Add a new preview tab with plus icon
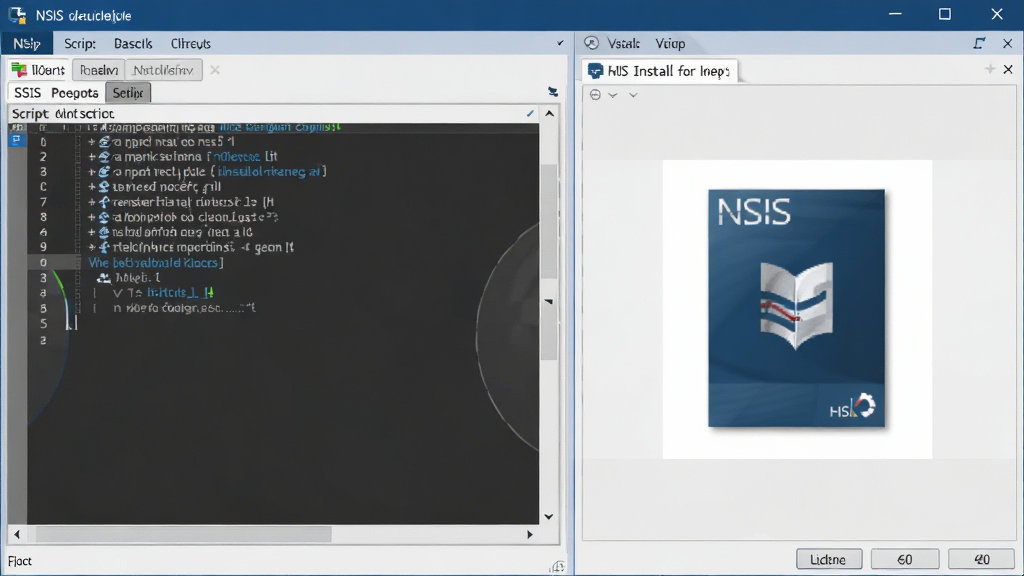 (x=990, y=69)
